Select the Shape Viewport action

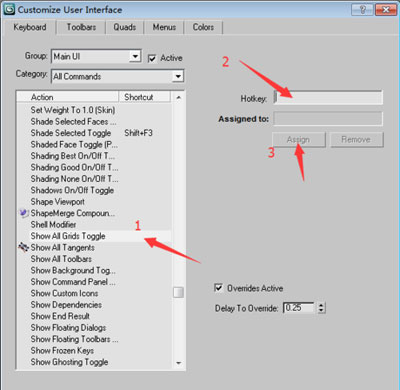57,201
